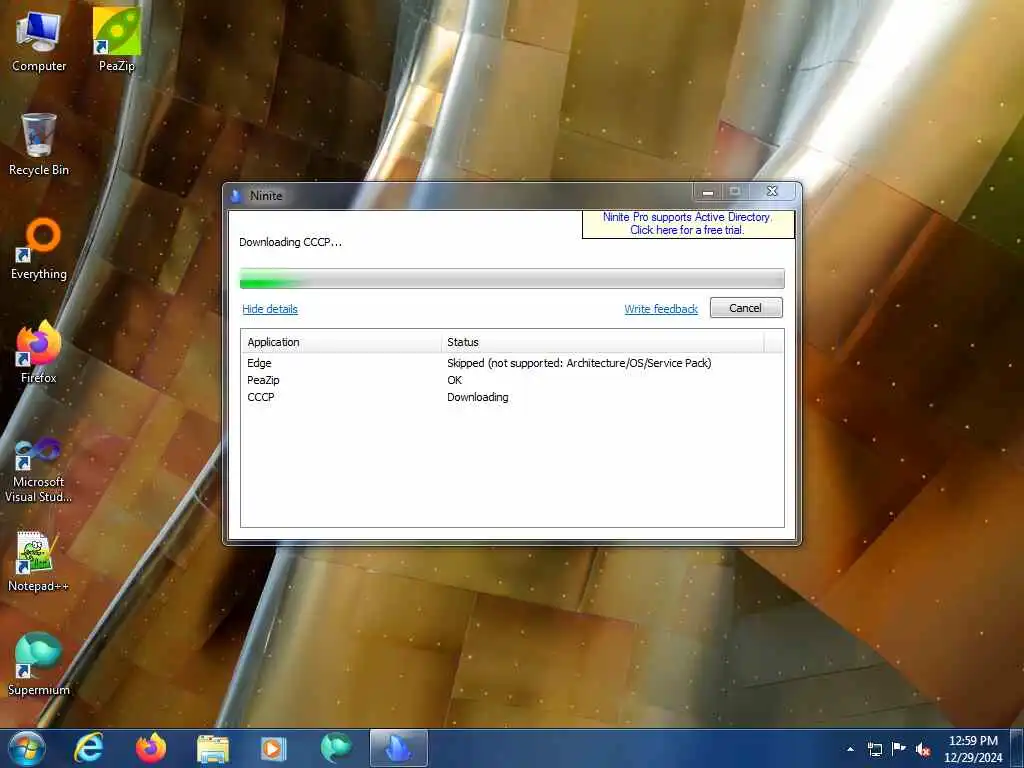
Task: Click the Ninite taskbar button
Action: (398, 748)
